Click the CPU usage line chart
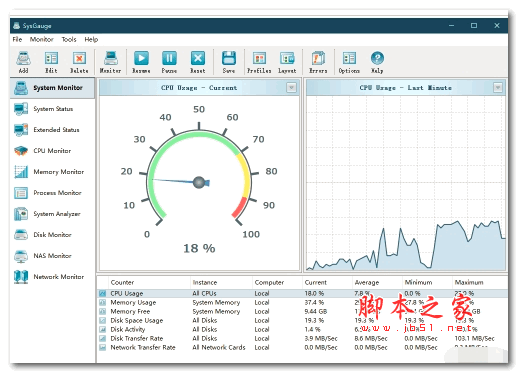Viewport: 519px width, 374px height. point(406,183)
